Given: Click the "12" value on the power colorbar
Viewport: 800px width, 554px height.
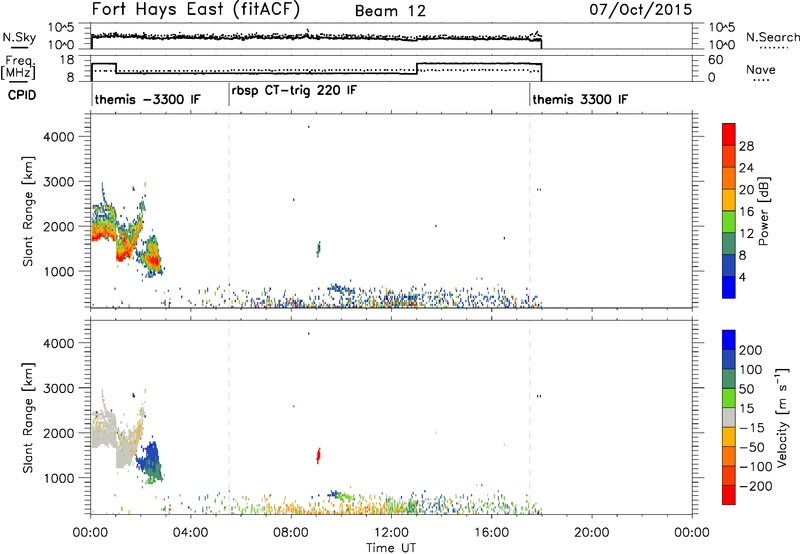Looking at the screenshot, I should click(746, 234).
